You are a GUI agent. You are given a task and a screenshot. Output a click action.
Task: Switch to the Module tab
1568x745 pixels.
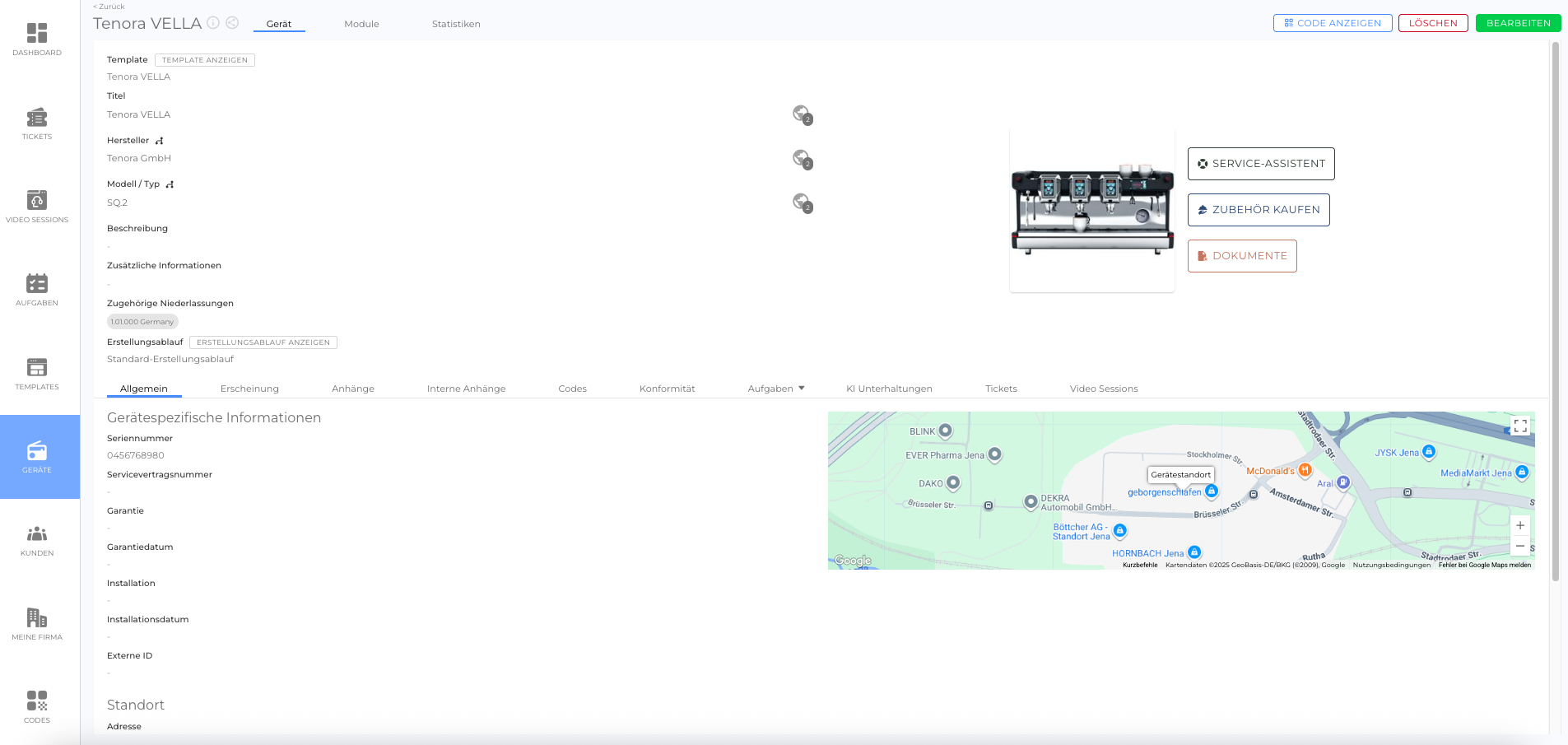(x=361, y=24)
